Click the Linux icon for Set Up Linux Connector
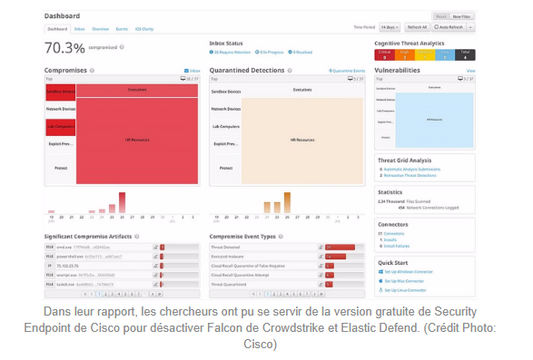 (381, 290)
